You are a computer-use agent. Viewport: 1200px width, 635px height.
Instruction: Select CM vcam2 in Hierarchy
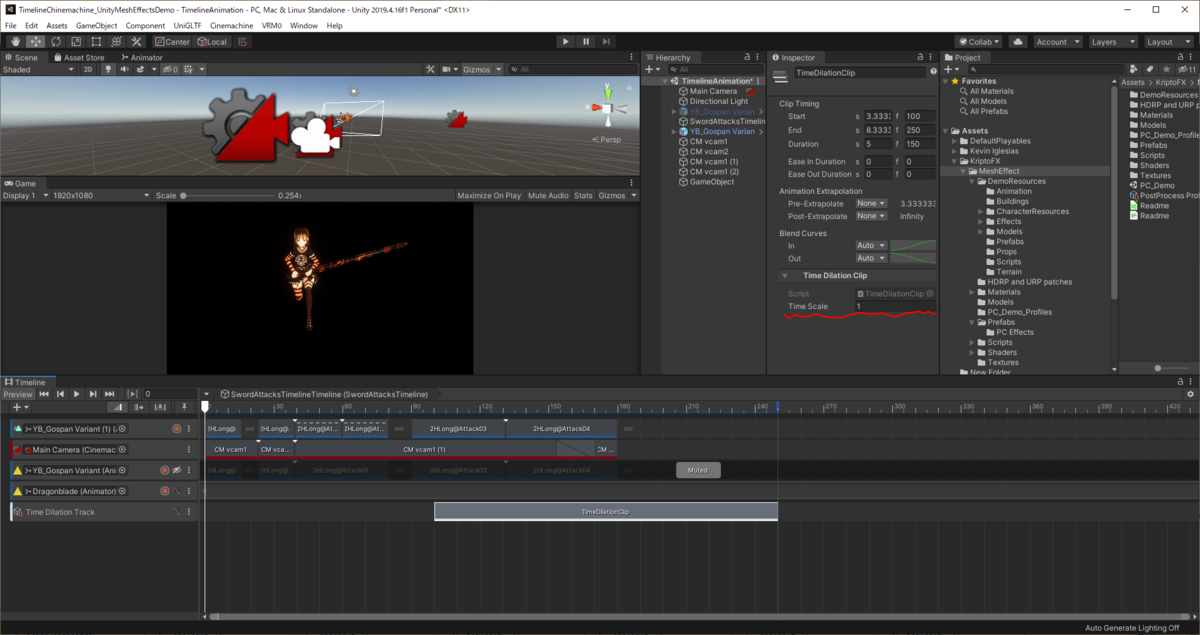coord(710,151)
